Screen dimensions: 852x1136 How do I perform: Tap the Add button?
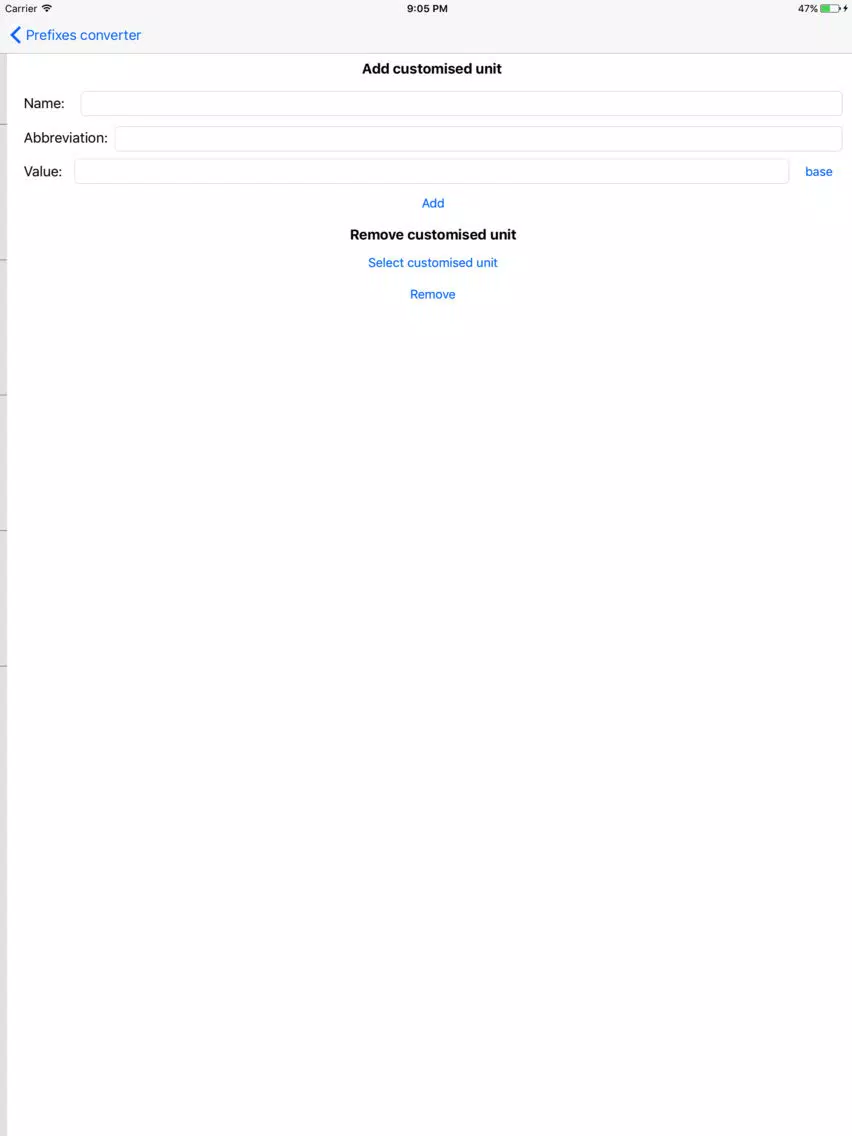(433, 203)
